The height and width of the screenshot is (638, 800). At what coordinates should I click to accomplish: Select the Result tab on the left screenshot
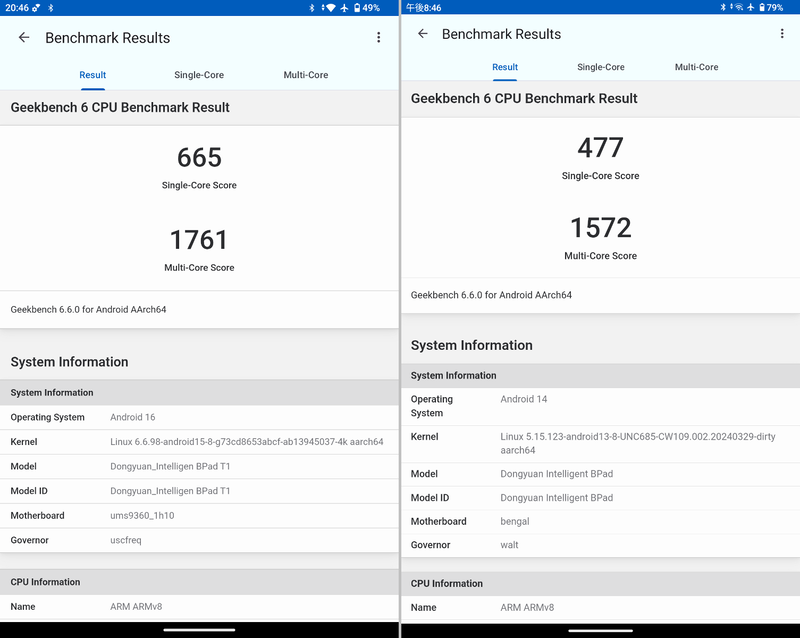pyautogui.click(x=92, y=75)
